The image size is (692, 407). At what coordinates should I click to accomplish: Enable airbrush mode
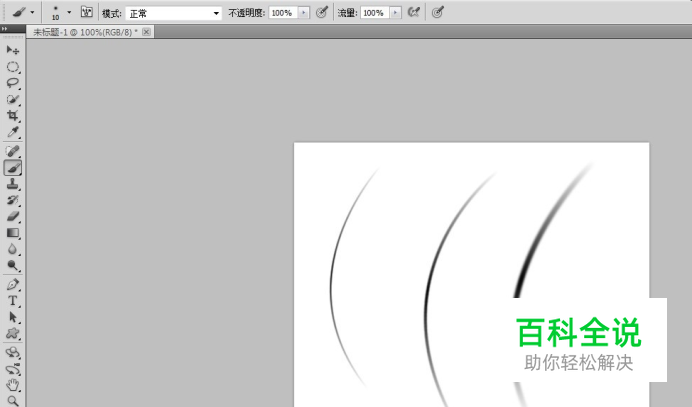click(414, 12)
